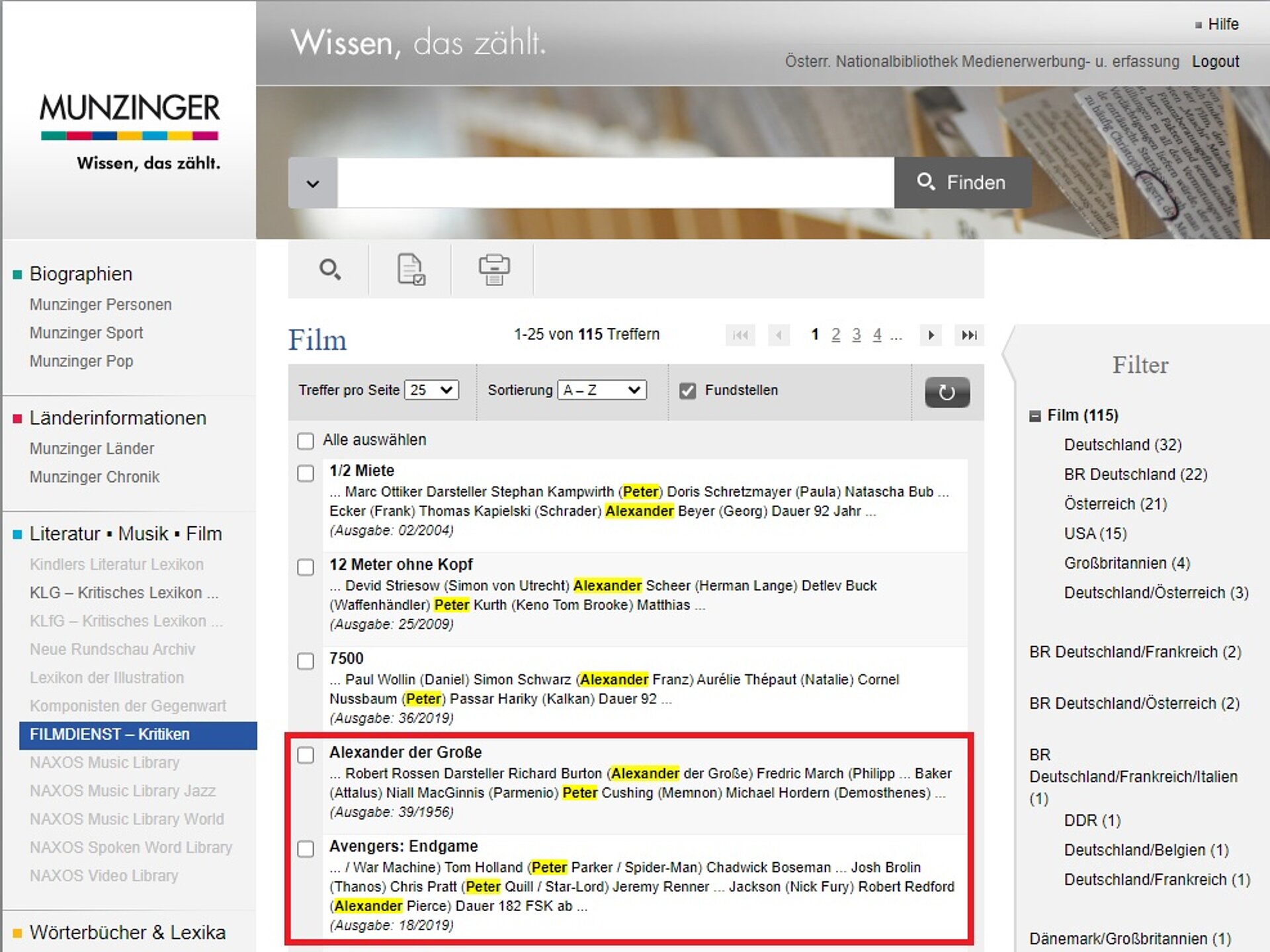Go to results page 2
Image resolution: width=1270 pixels, height=952 pixels.
[x=835, y=335]
